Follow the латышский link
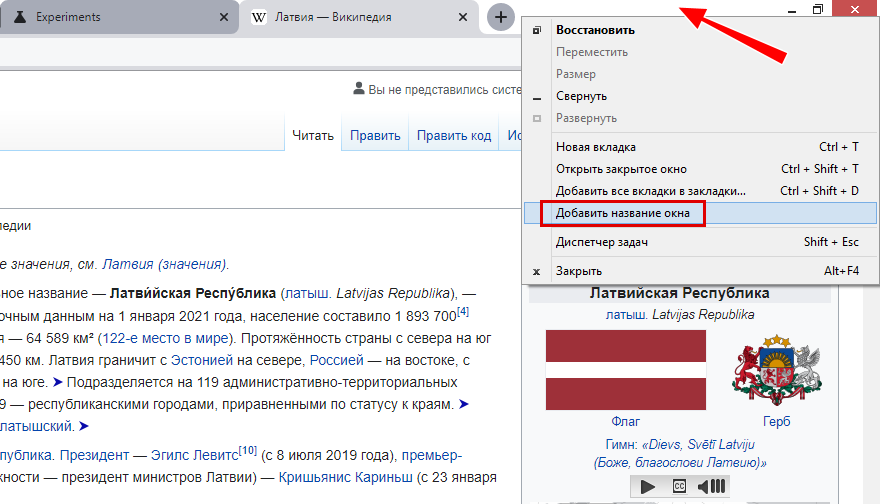880x504 pixels. click(36, 427)
